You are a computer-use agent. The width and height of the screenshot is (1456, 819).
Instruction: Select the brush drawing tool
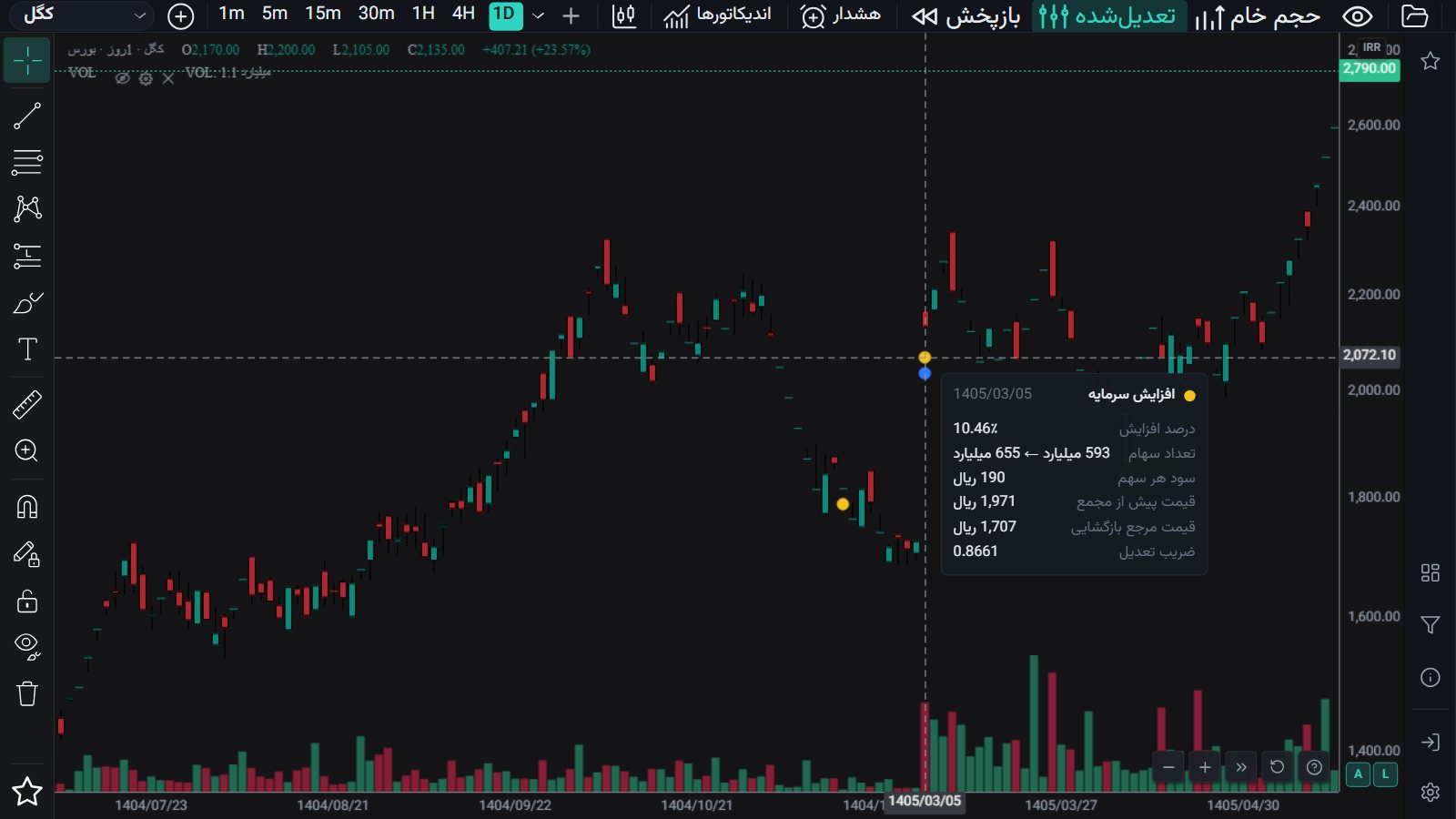click(x=27, y=303)
